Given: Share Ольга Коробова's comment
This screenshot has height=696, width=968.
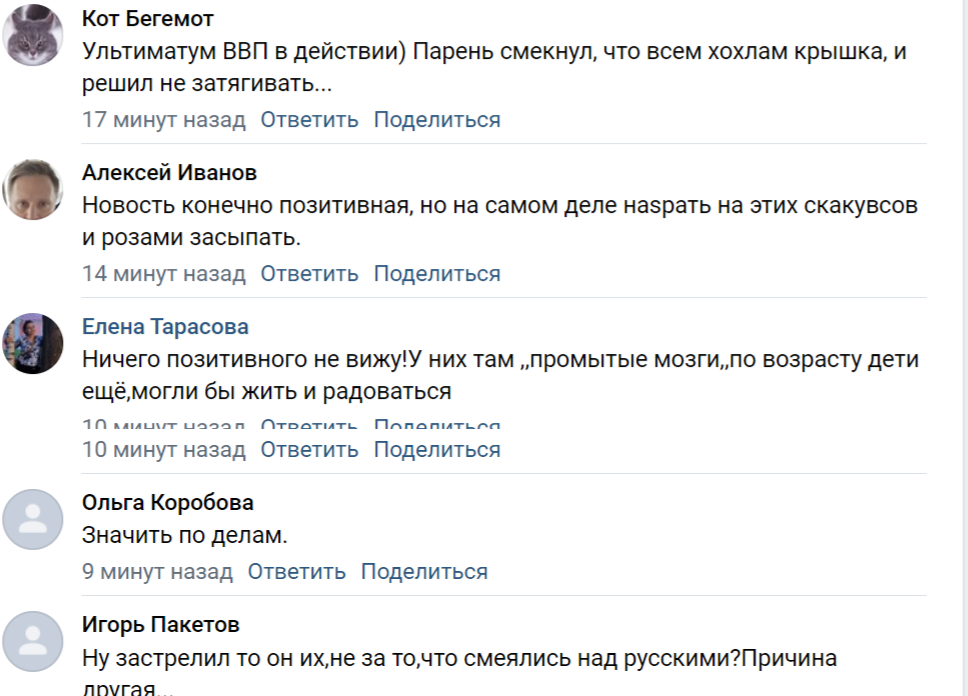Looking at the screenshot, I should (424, 572).
